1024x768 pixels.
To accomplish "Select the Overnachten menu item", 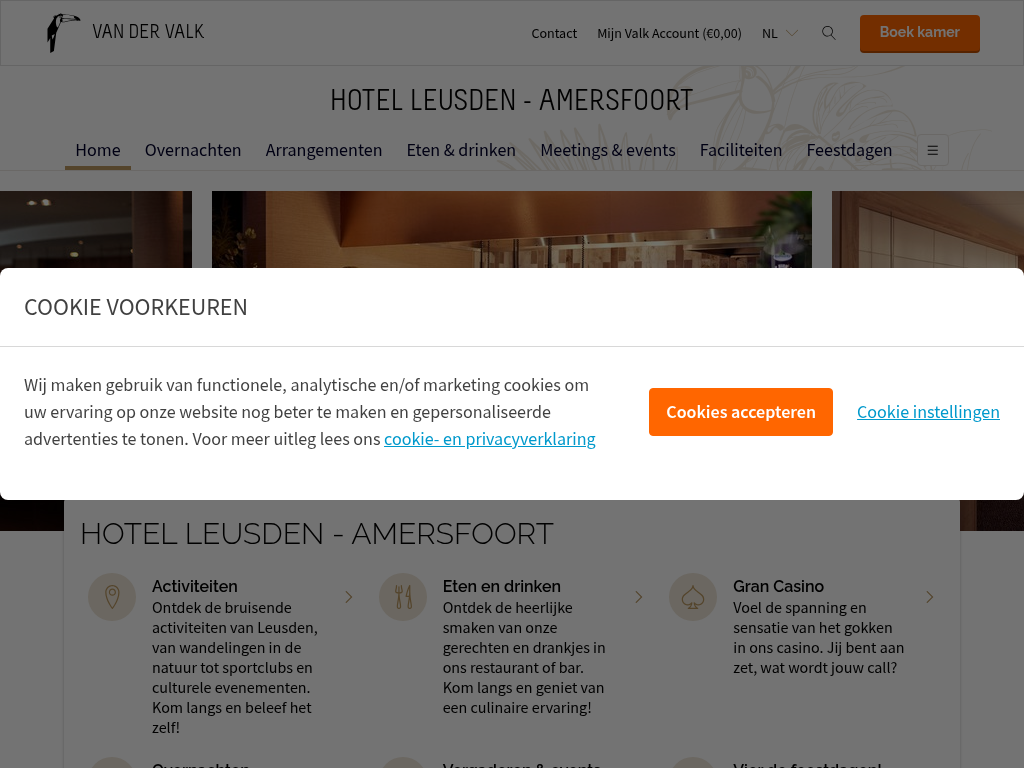I will (x=193, y=150).
